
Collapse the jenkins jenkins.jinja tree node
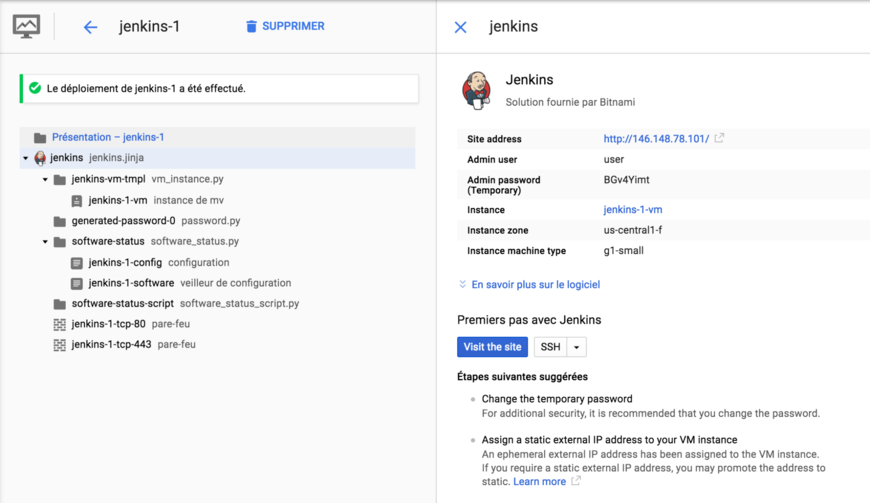pyautogui.click(x=26, y=158)
